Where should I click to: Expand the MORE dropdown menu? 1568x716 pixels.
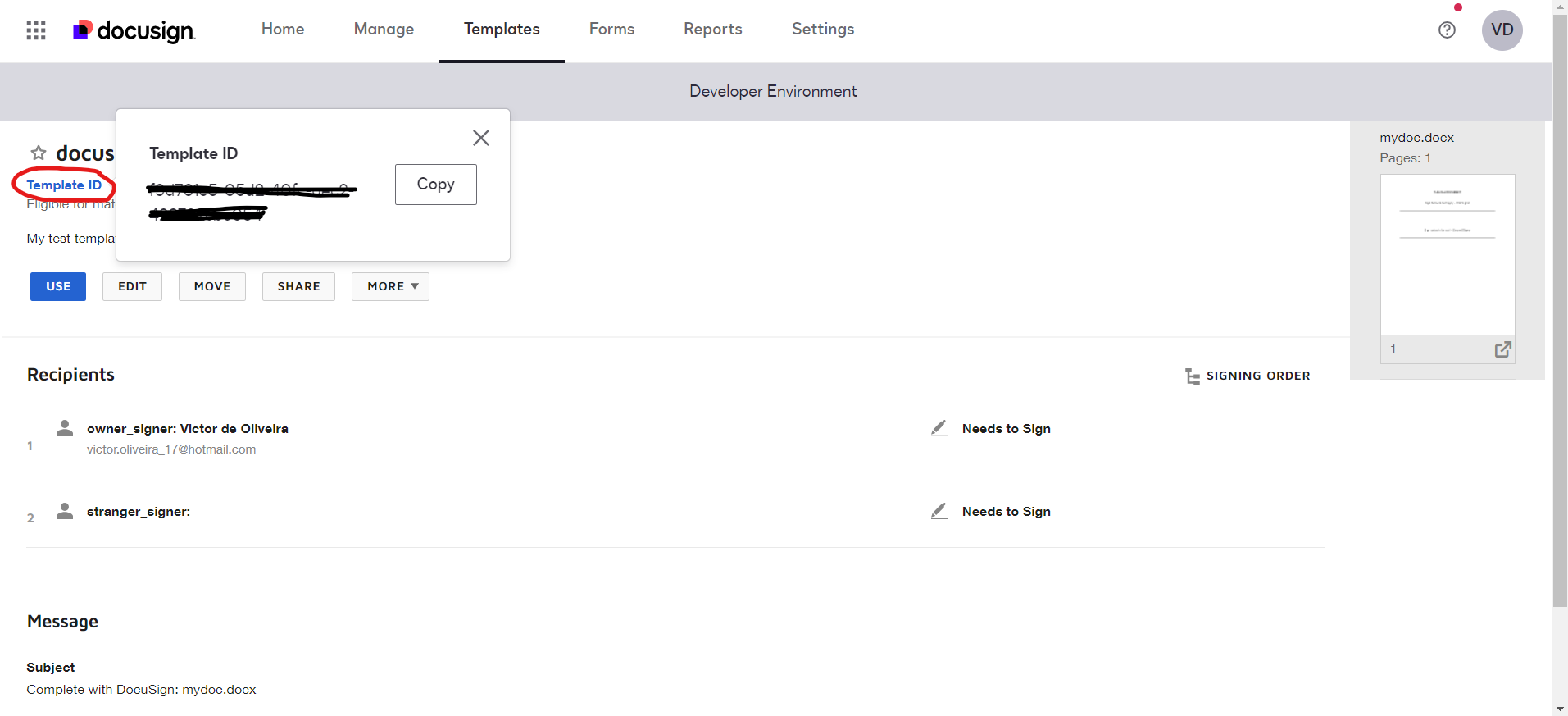tap(391, 286)
